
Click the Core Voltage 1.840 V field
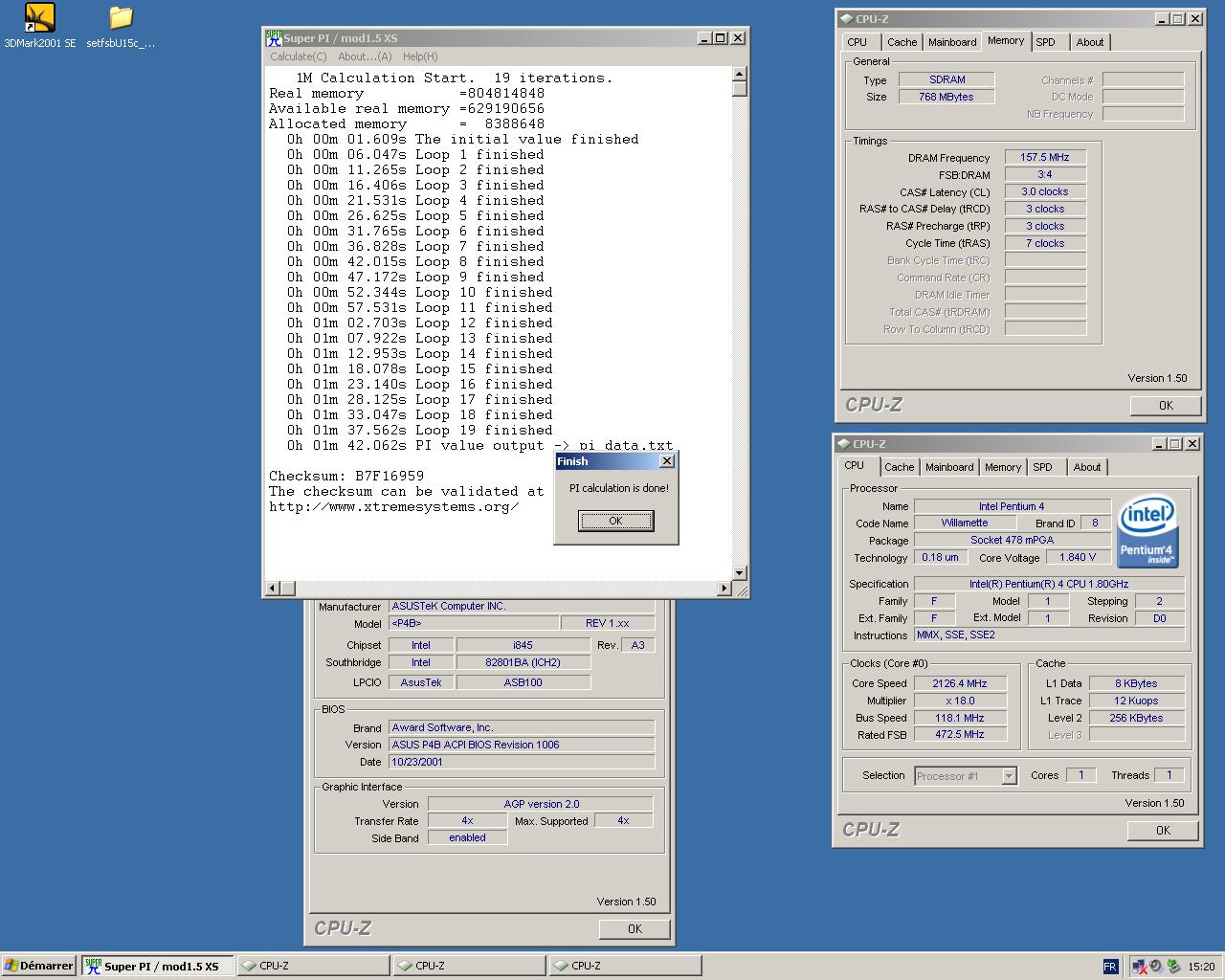pos(1078,558)
